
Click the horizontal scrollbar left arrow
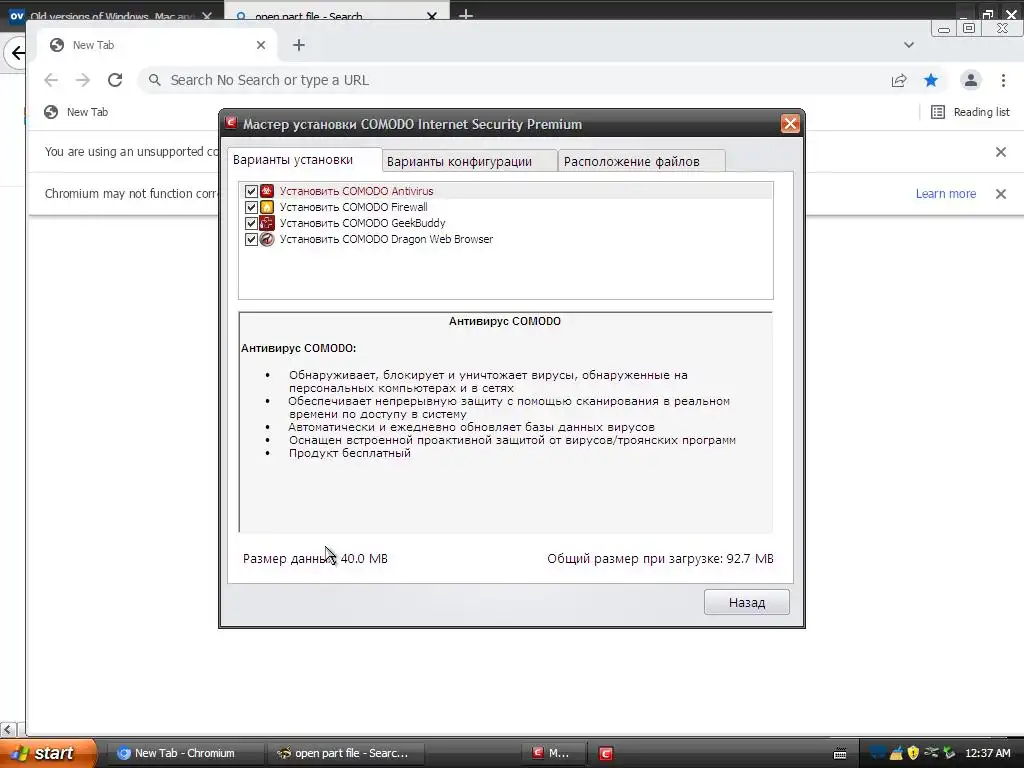[x=8, y=729]
